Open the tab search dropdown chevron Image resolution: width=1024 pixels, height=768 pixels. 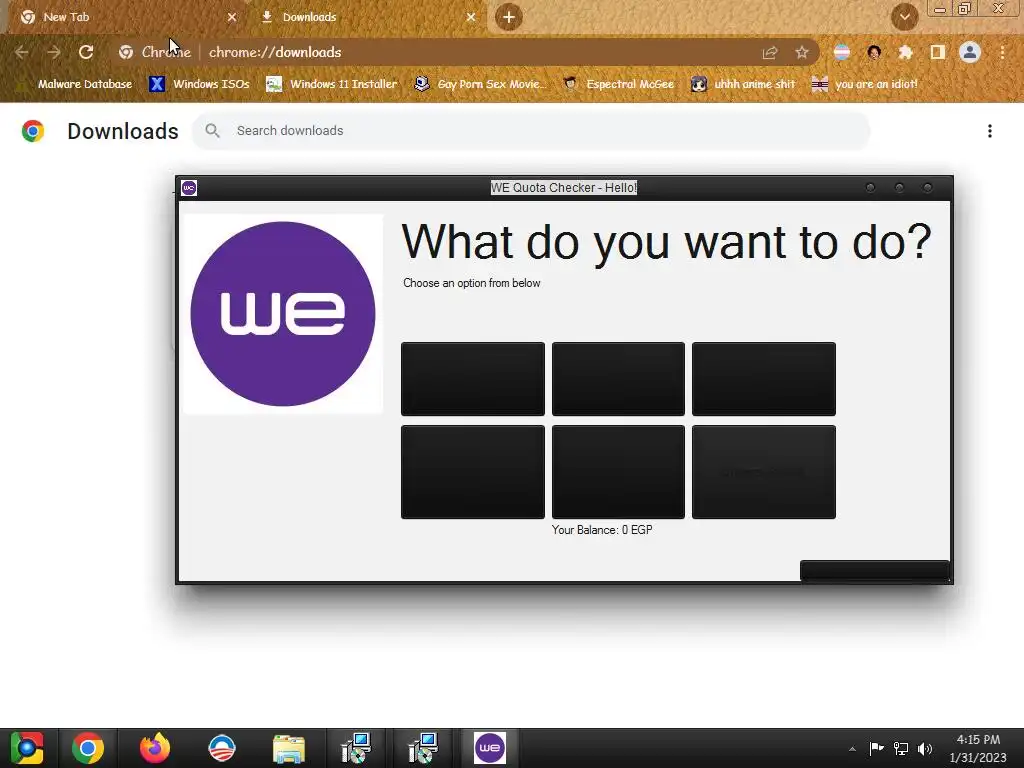[905, 17]
